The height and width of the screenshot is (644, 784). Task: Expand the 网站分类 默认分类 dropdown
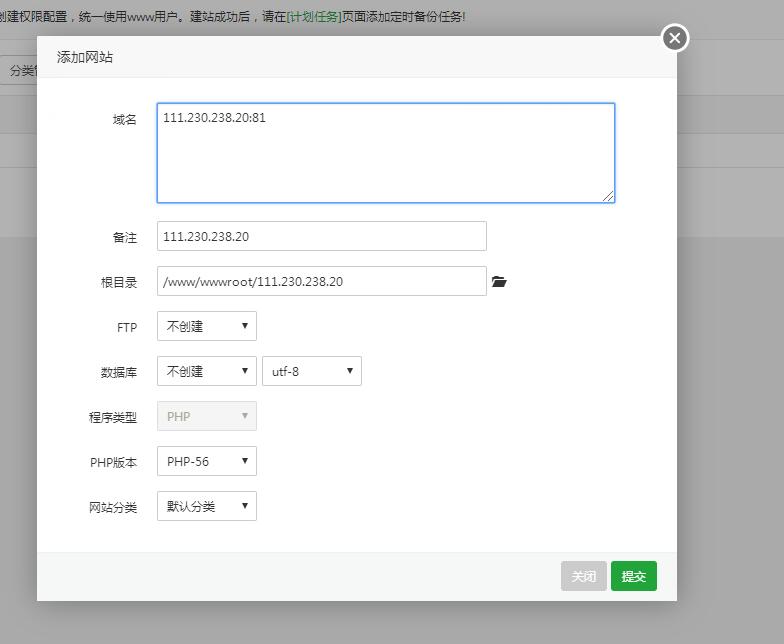[207, 506]
